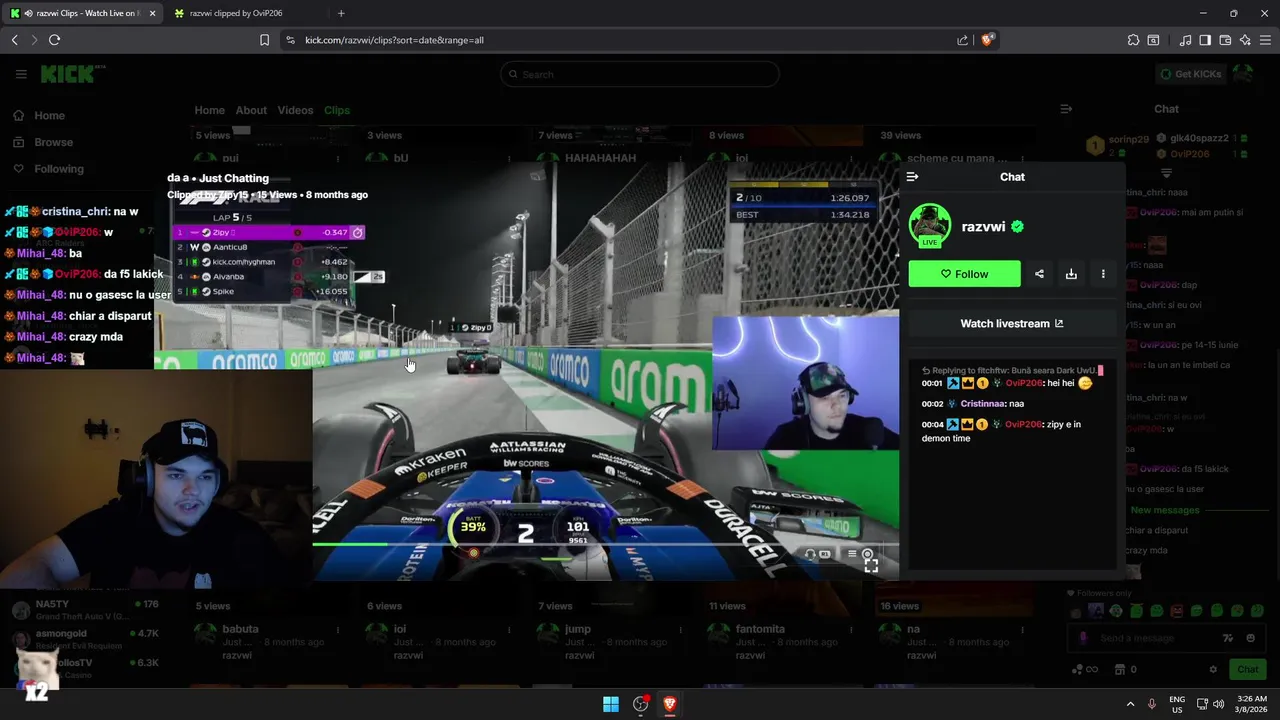Click the Get KICKs button
Image resolution: width=1280 pixels, height=720 pixels.
pos(1190,74)
